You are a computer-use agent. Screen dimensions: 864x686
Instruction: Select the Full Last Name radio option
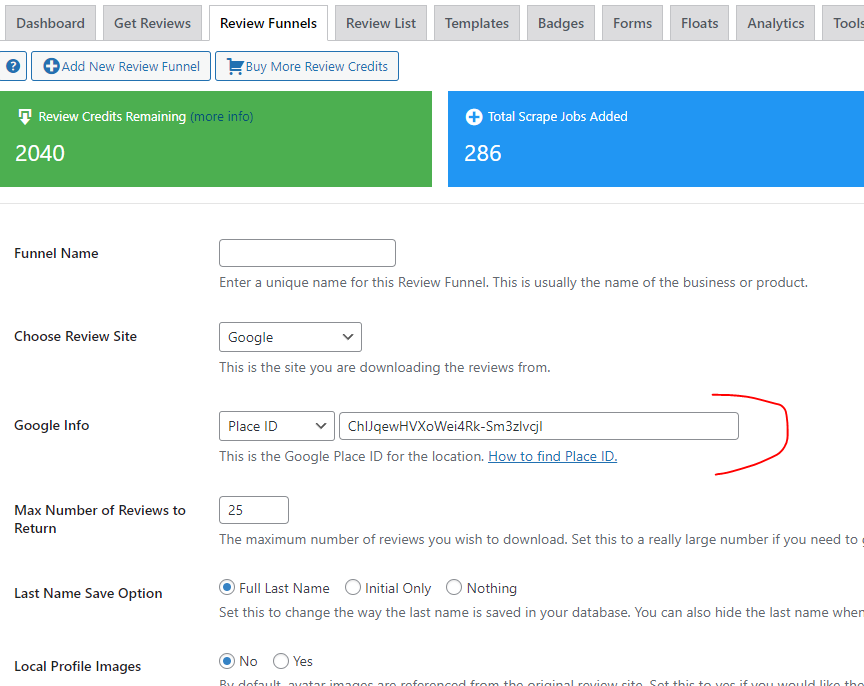226,587
